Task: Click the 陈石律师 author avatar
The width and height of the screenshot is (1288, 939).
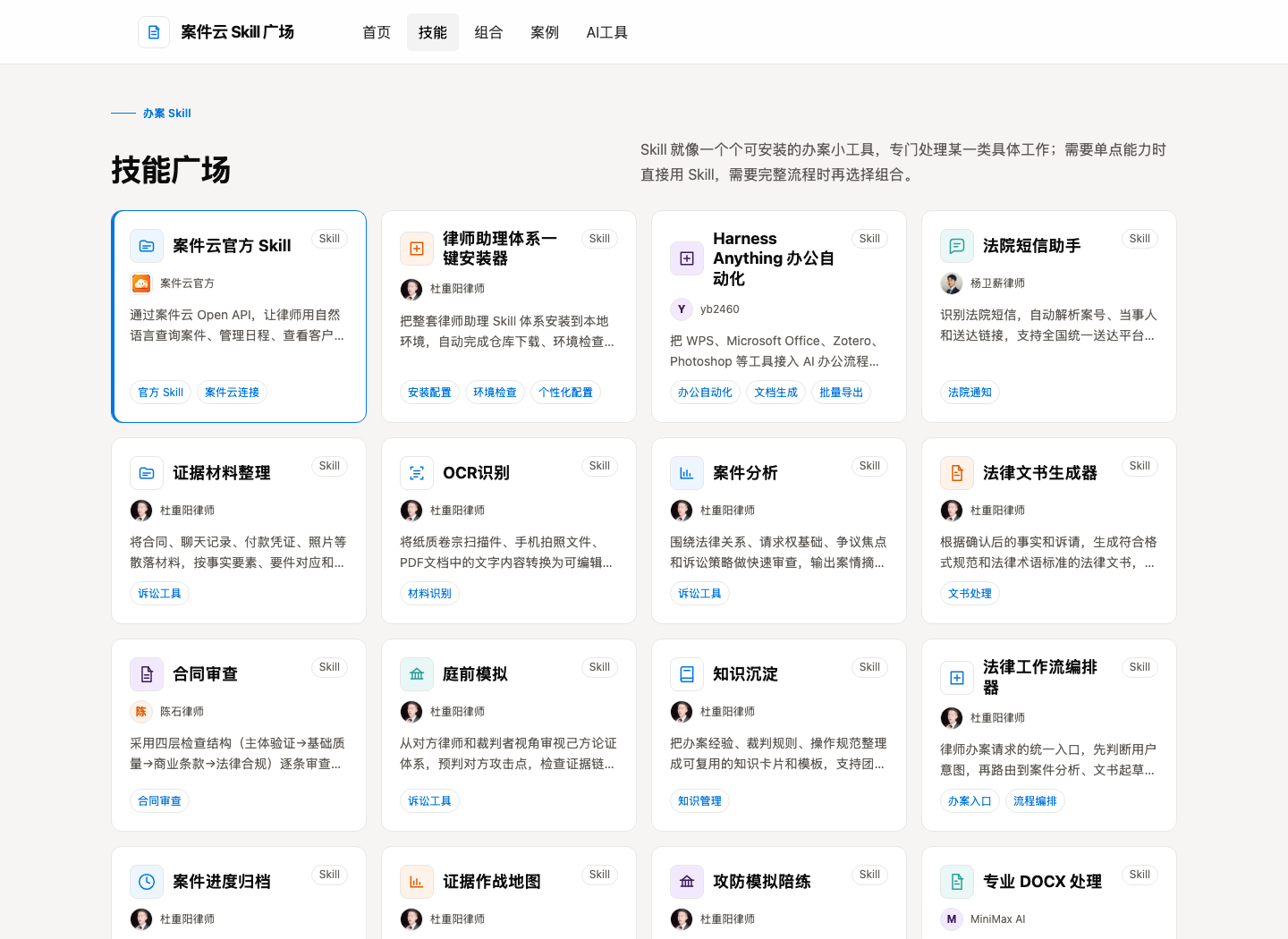Action: pyautogui.click(x=141, y=712)
